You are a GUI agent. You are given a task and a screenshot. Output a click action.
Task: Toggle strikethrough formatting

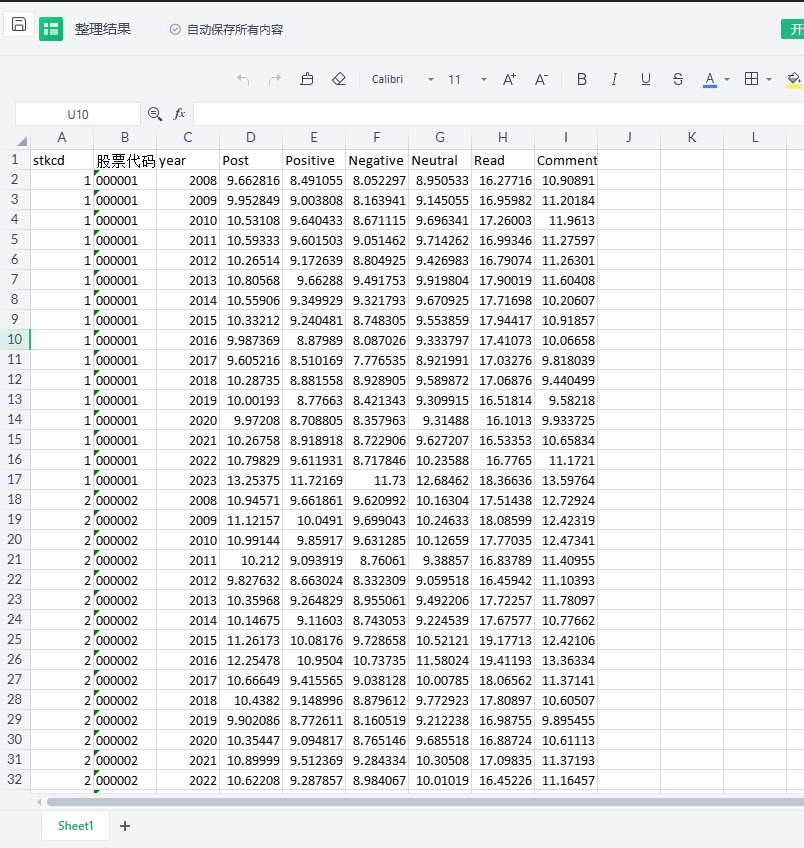click(x=677, y=80)
